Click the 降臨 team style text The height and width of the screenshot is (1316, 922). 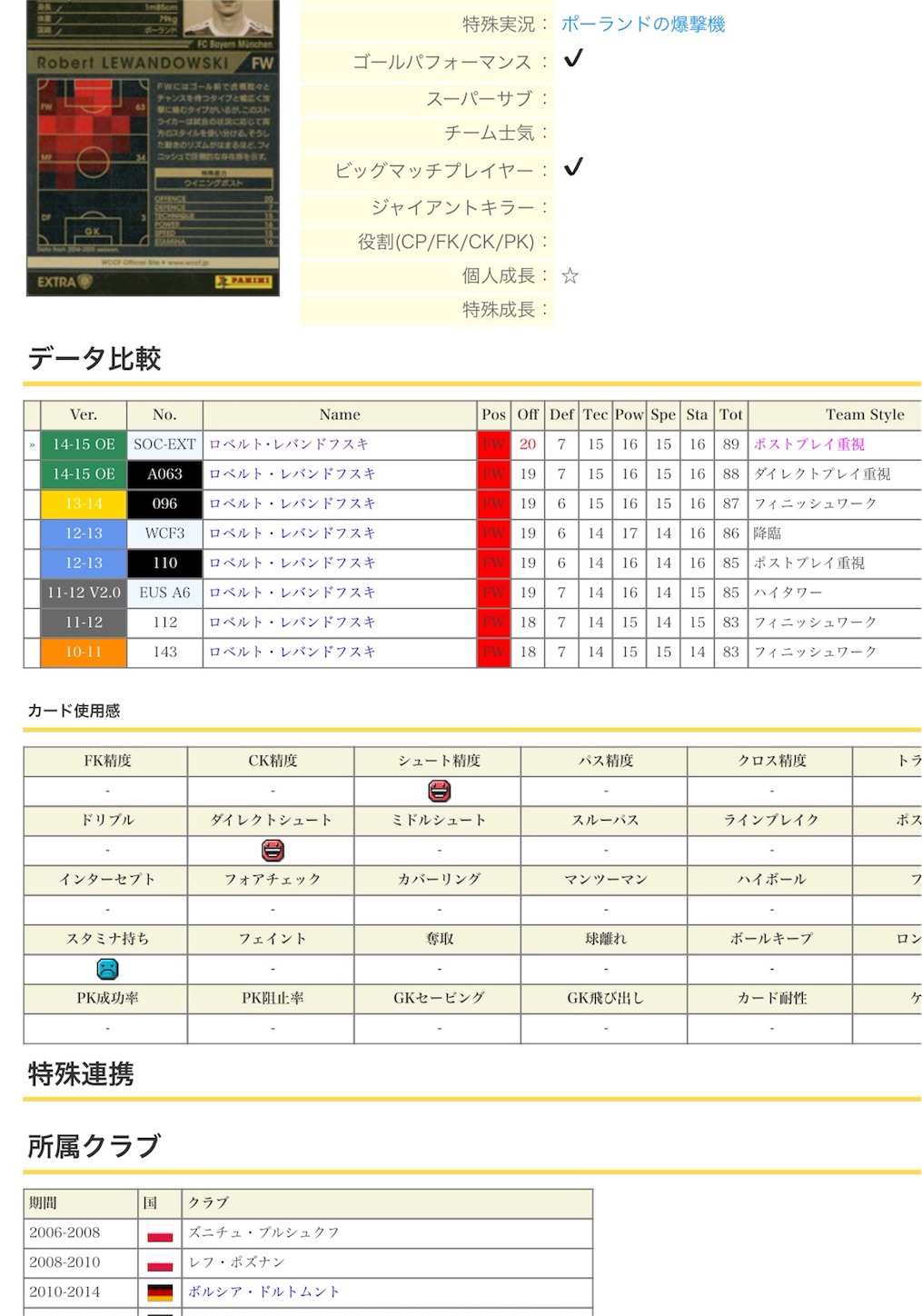click(x=768, y=533)
